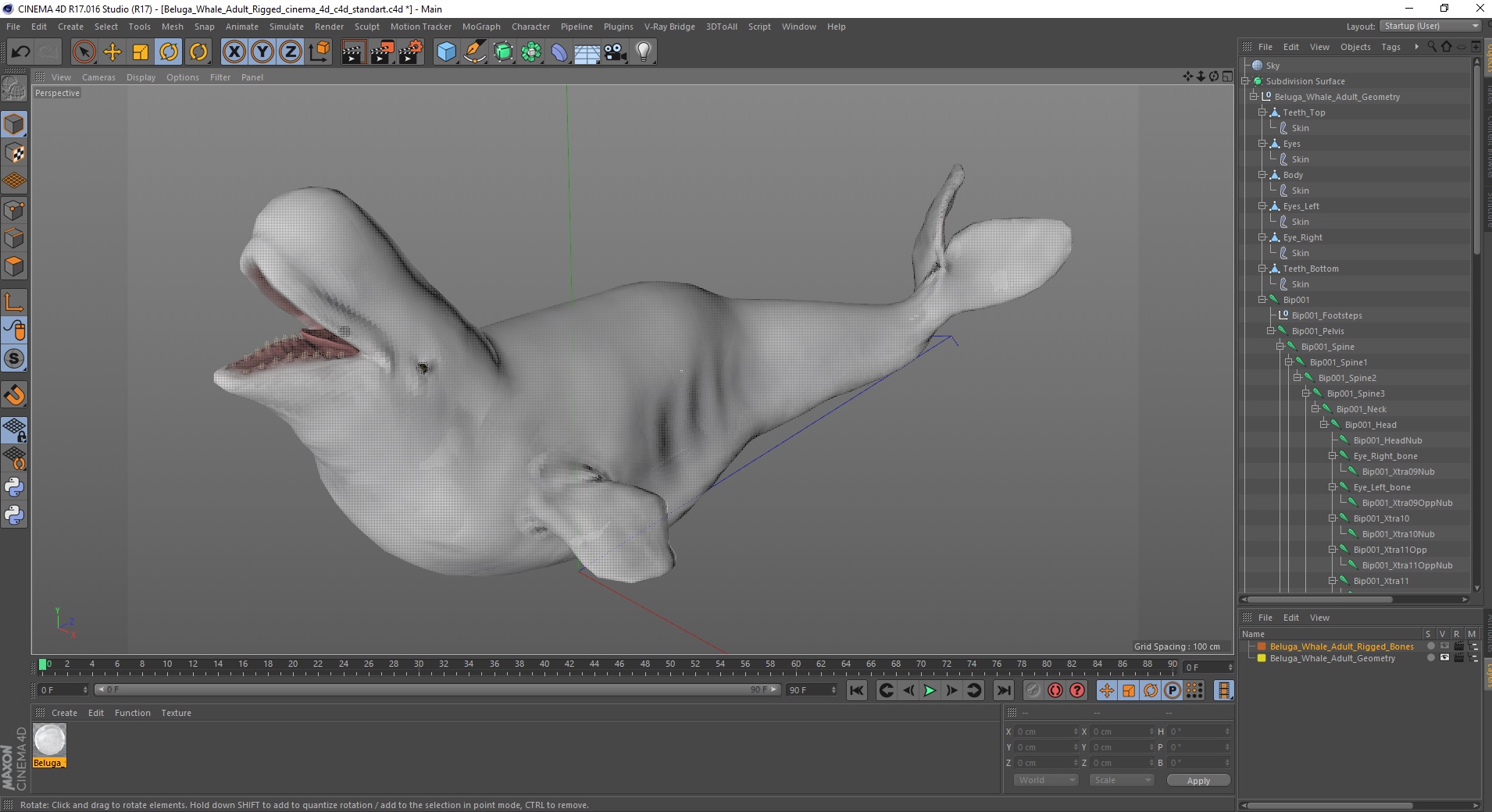
Task: Open the spline Pen tool
Action: (474, 52)
